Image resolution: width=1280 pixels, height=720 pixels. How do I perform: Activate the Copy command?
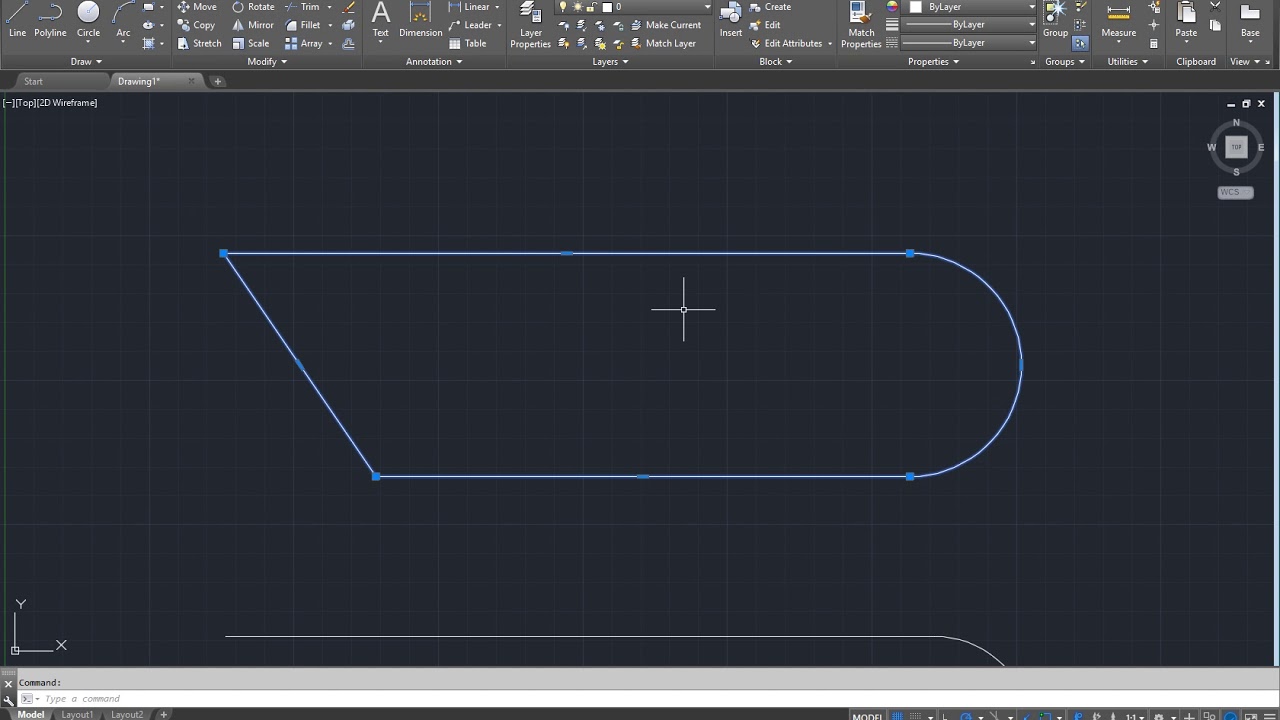point(196,25)
